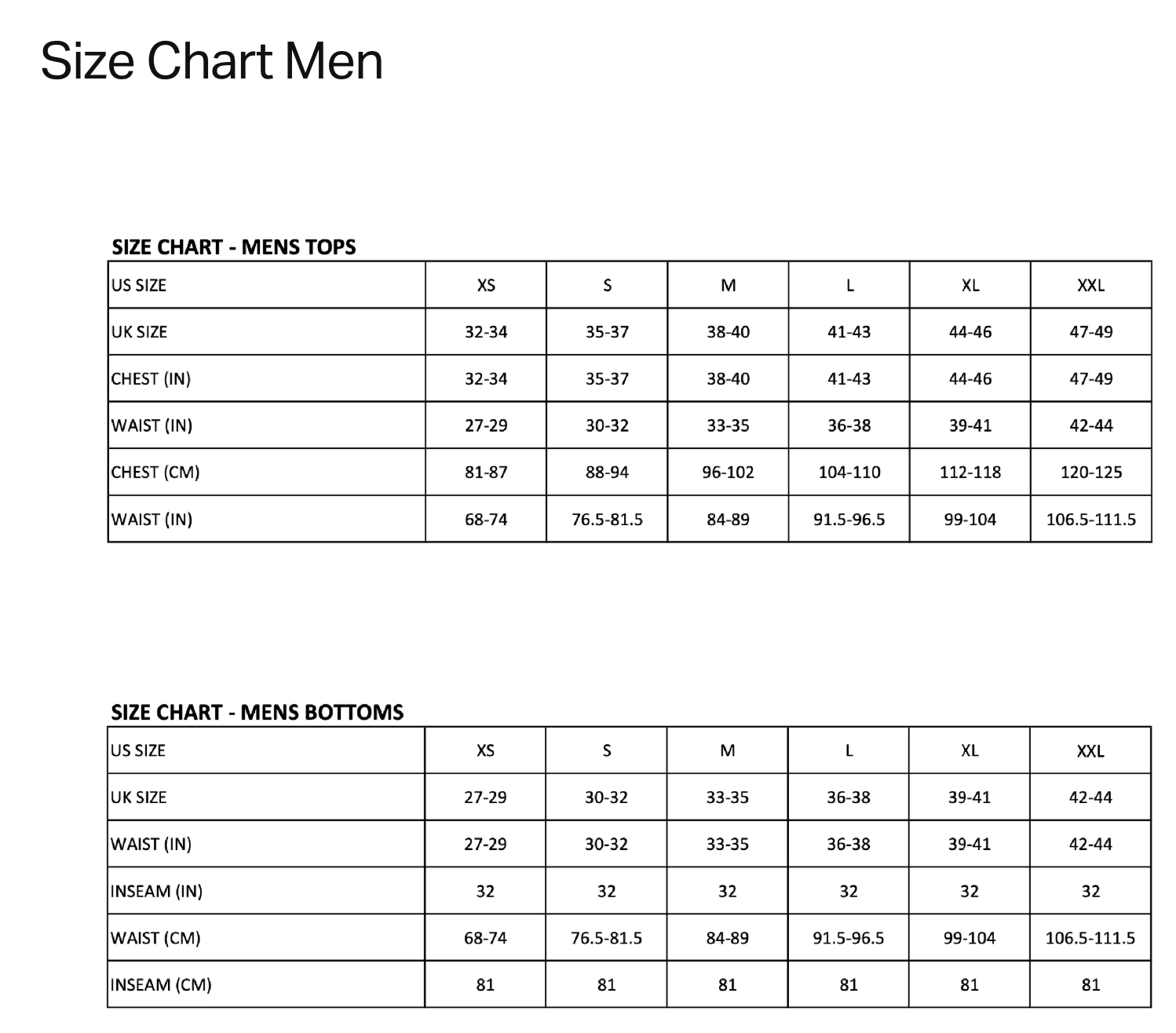Select the XXL inseam 81 cm value

click(1090, 985)
